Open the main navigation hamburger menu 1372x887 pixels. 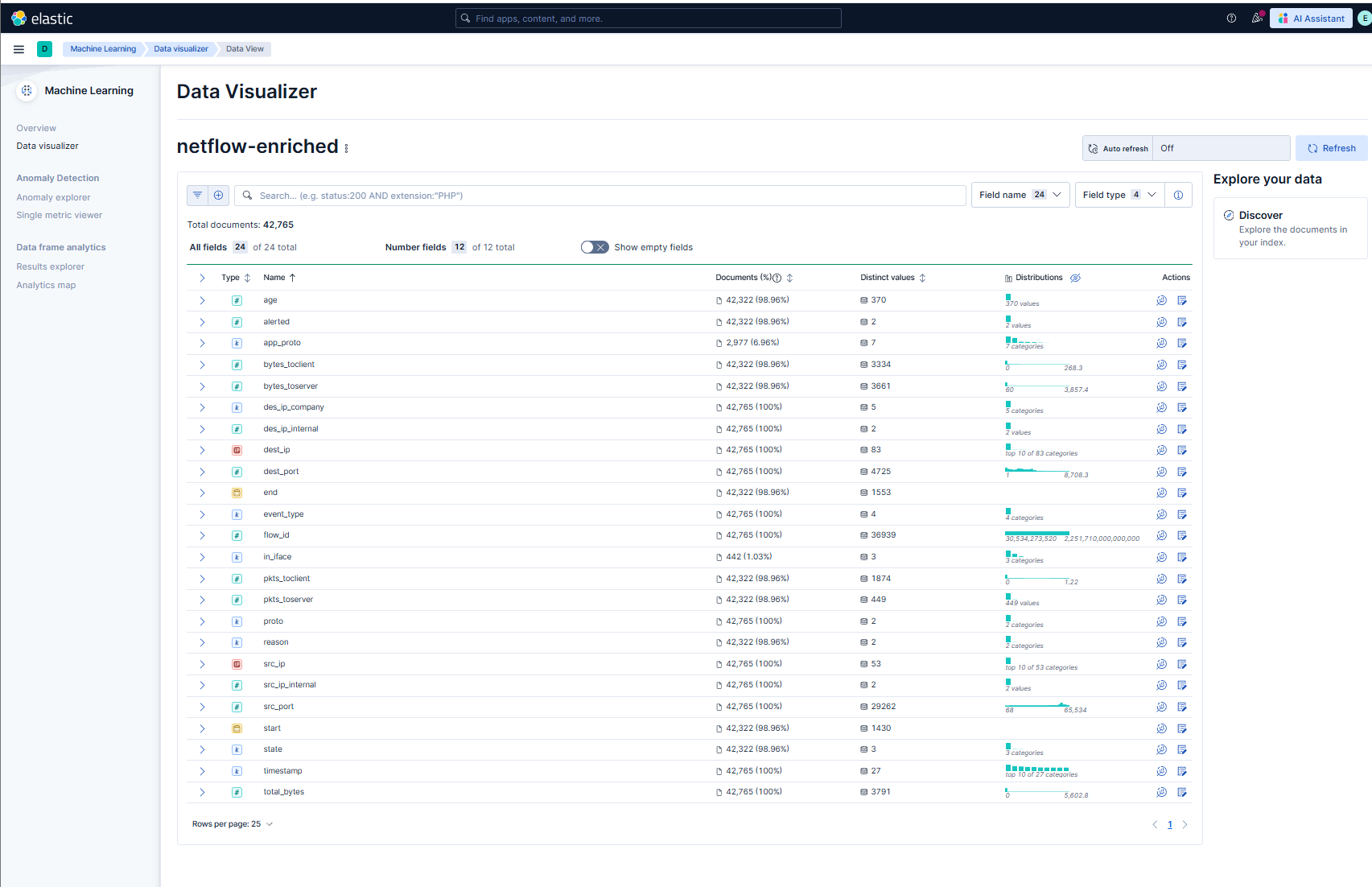tap(19, 49)
